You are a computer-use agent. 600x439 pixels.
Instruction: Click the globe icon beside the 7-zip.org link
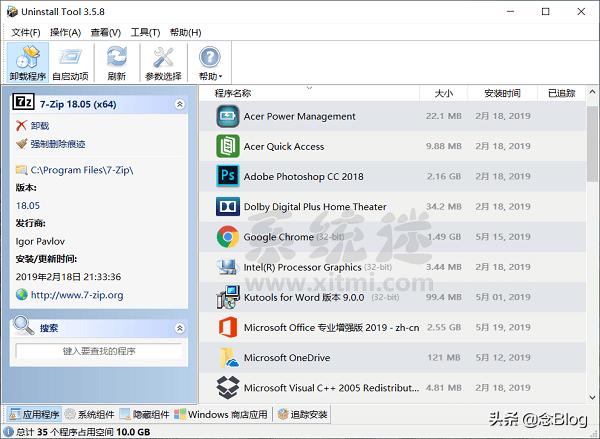pos(22,294)
